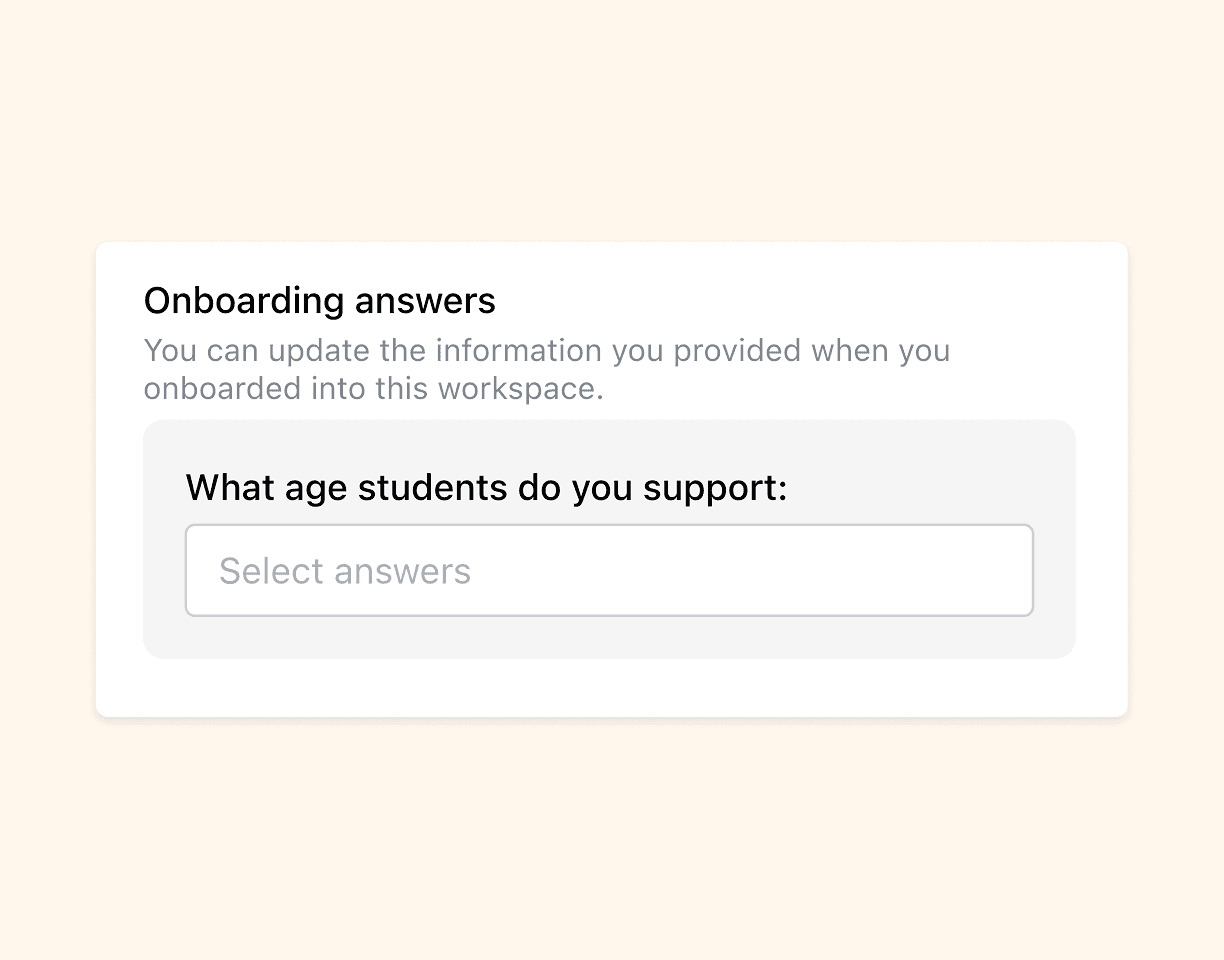1224x960 pixels.
Task: Select the Onboarding answers title text
Action: pyautogui.click(x=319, y=300)
